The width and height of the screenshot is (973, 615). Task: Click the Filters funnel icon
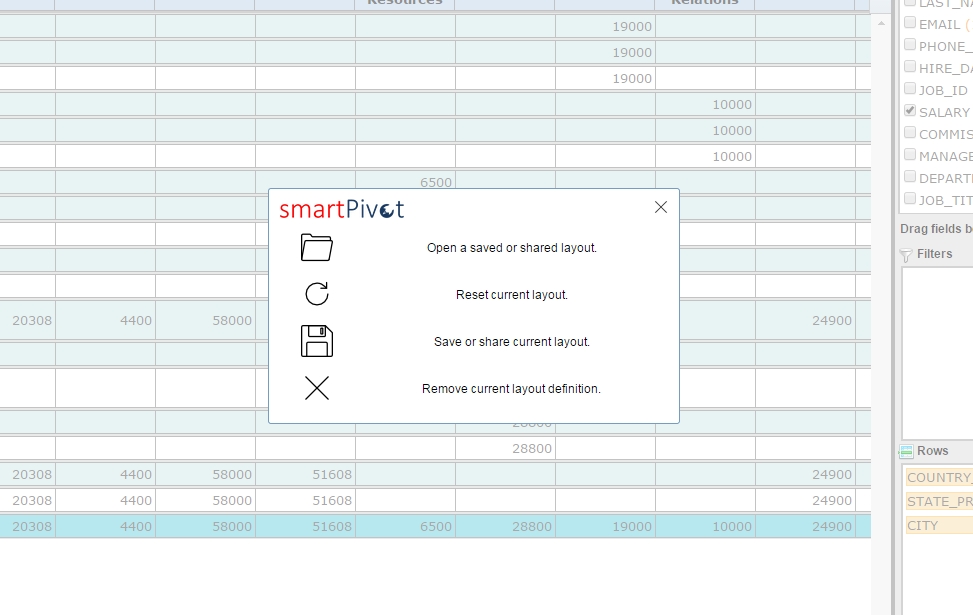click(x=907, y=255)
